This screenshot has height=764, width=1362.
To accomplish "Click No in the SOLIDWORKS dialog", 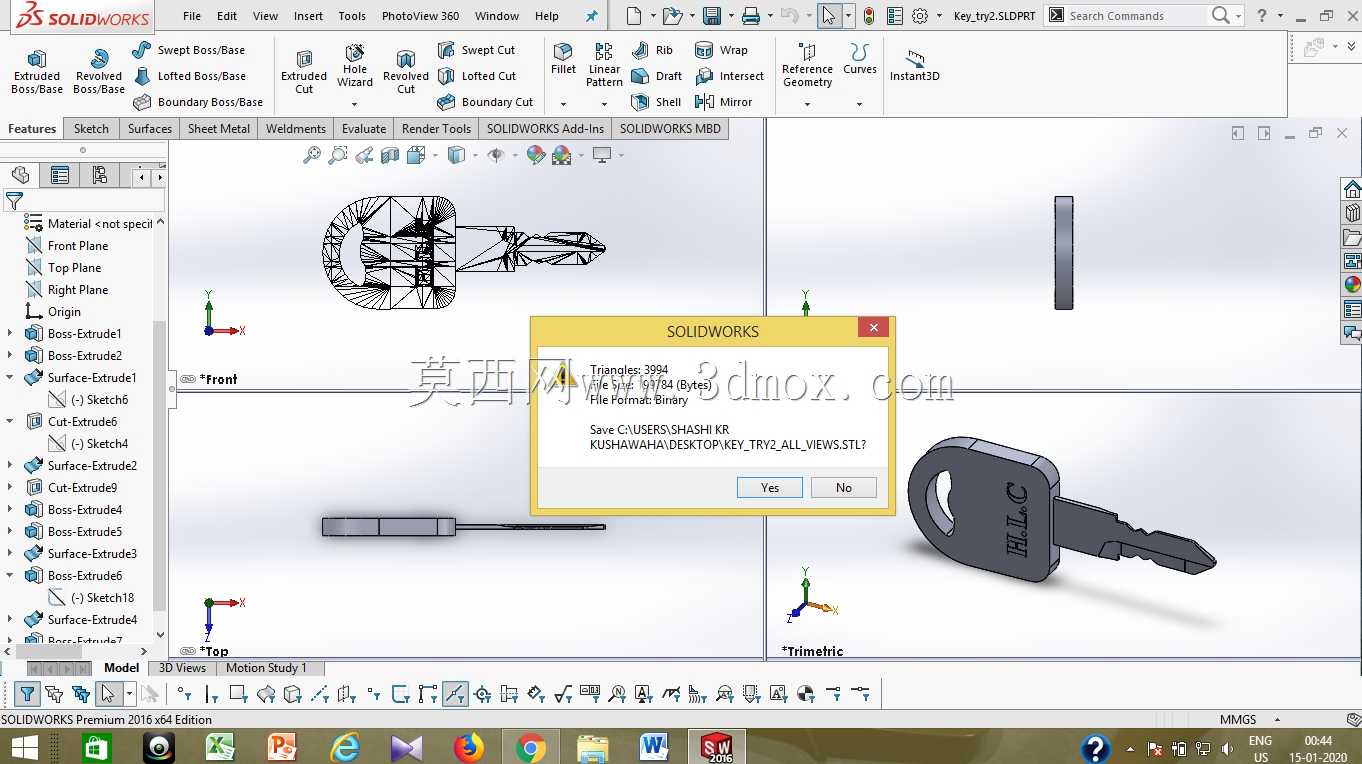I will 844,488.
